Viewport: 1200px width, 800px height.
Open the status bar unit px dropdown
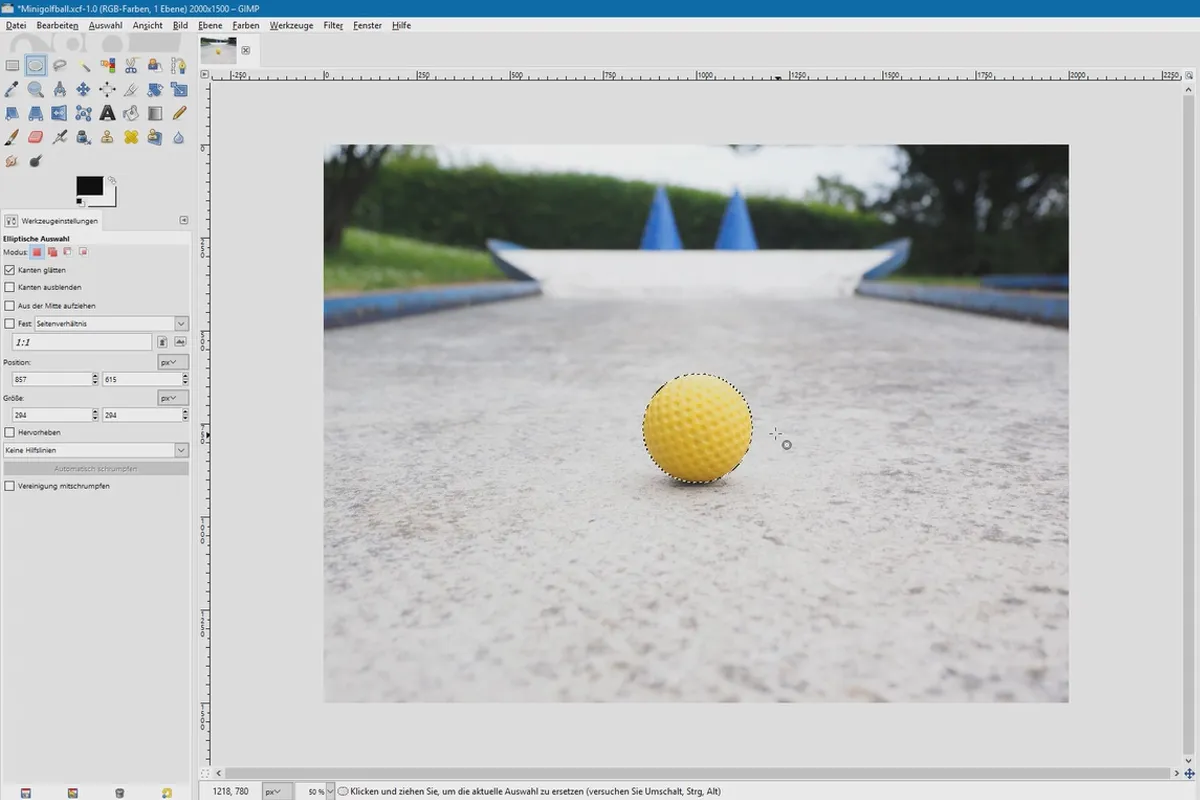[277, 791]
